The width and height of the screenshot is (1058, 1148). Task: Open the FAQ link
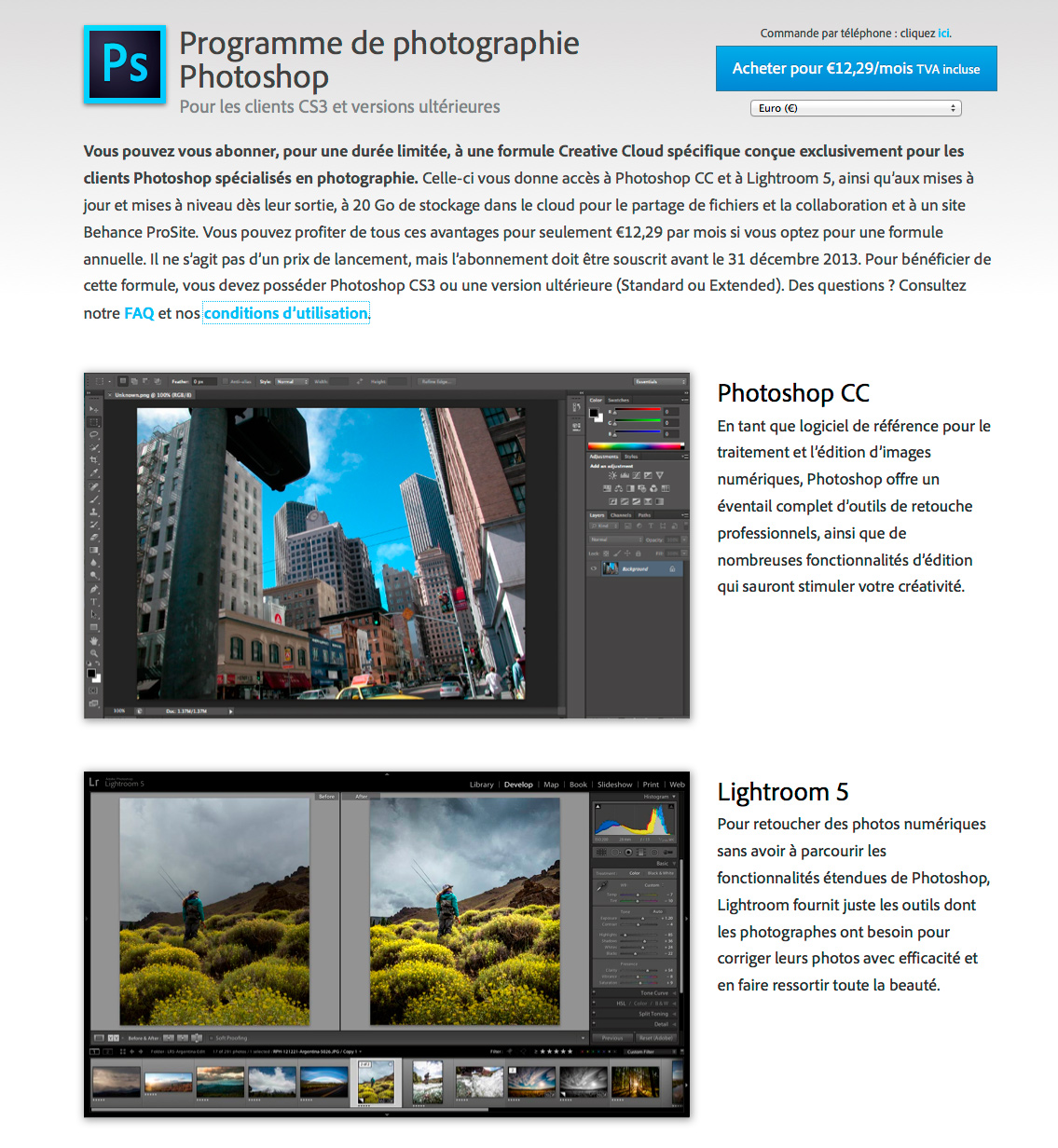click(139, 313)
